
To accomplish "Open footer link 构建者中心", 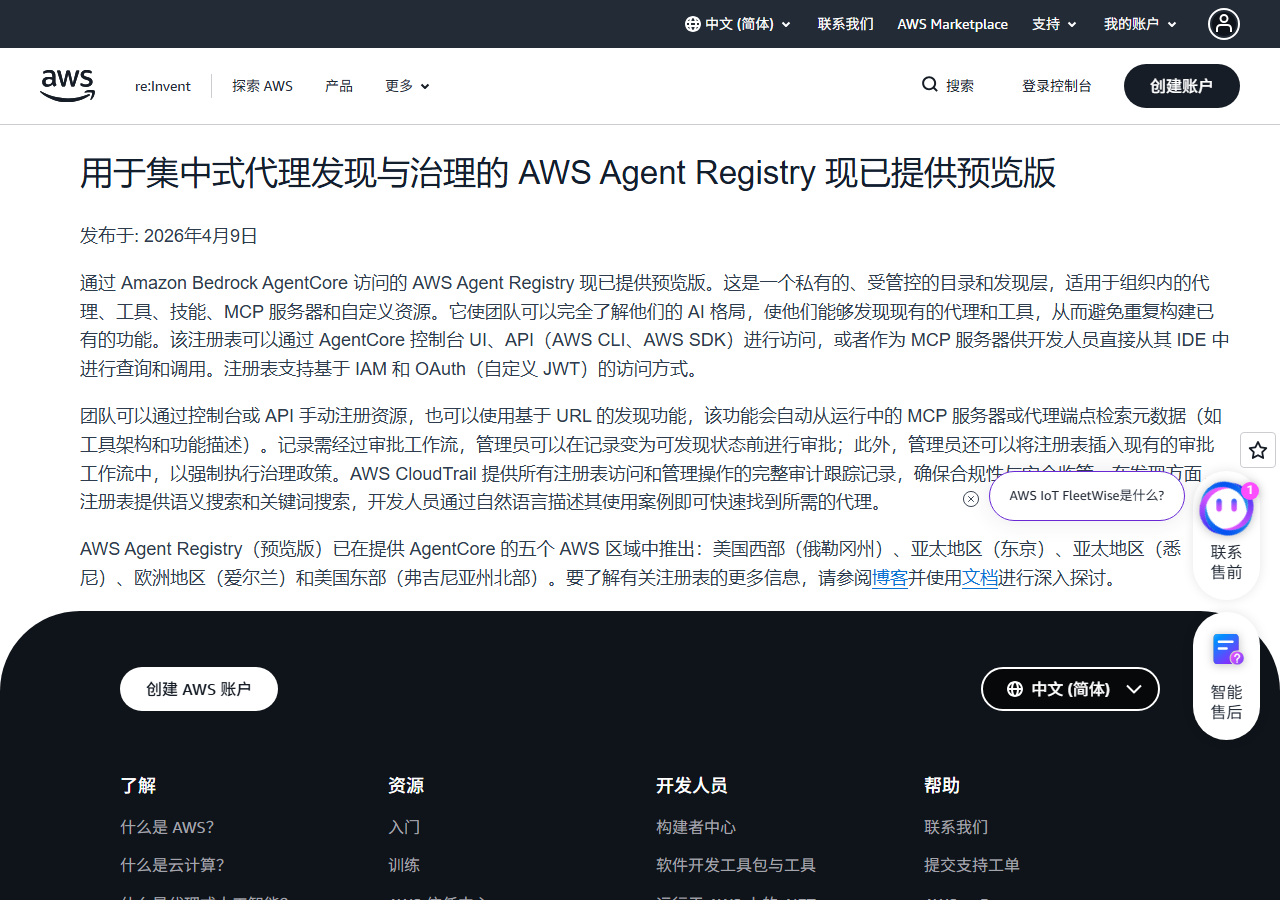I will (696, 827).
